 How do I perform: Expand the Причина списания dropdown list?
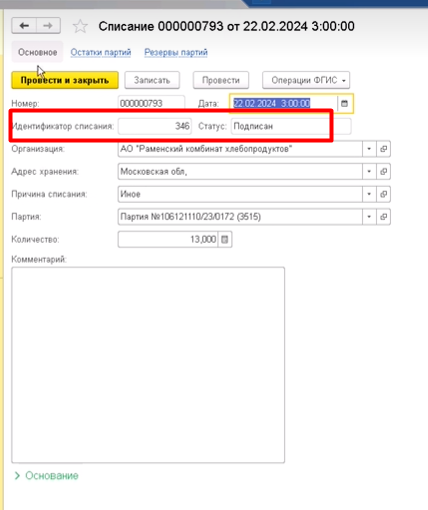coord(369,194)
